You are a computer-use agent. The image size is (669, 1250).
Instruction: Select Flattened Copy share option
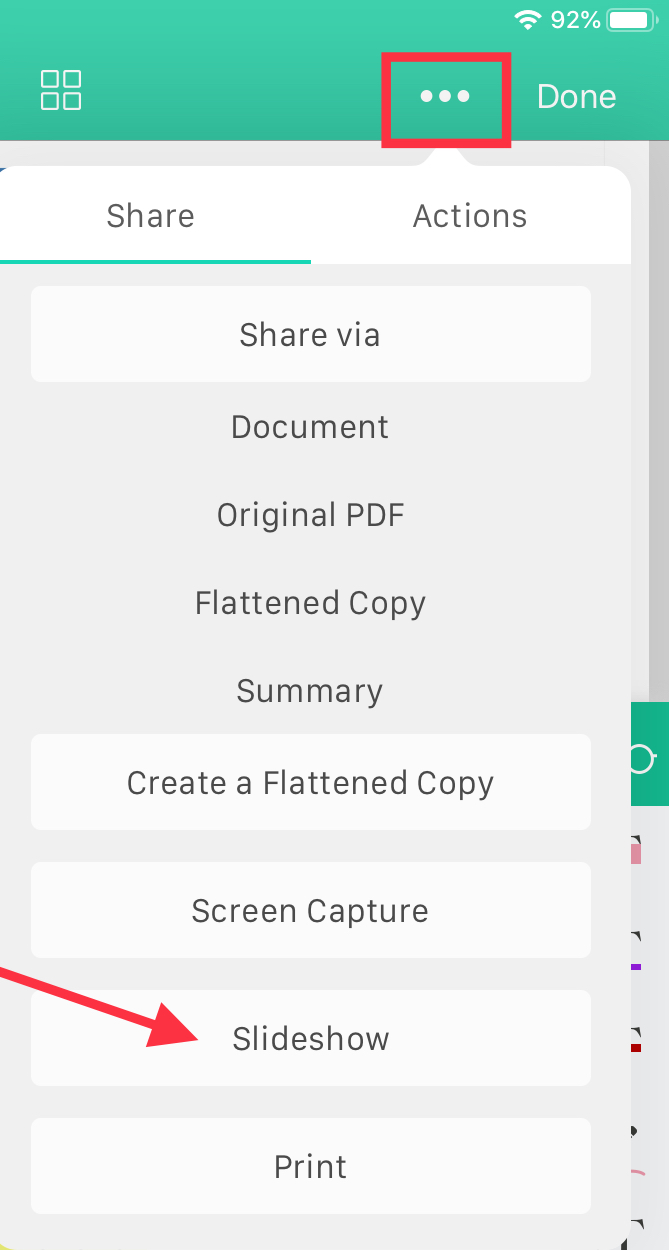(311, 603)
